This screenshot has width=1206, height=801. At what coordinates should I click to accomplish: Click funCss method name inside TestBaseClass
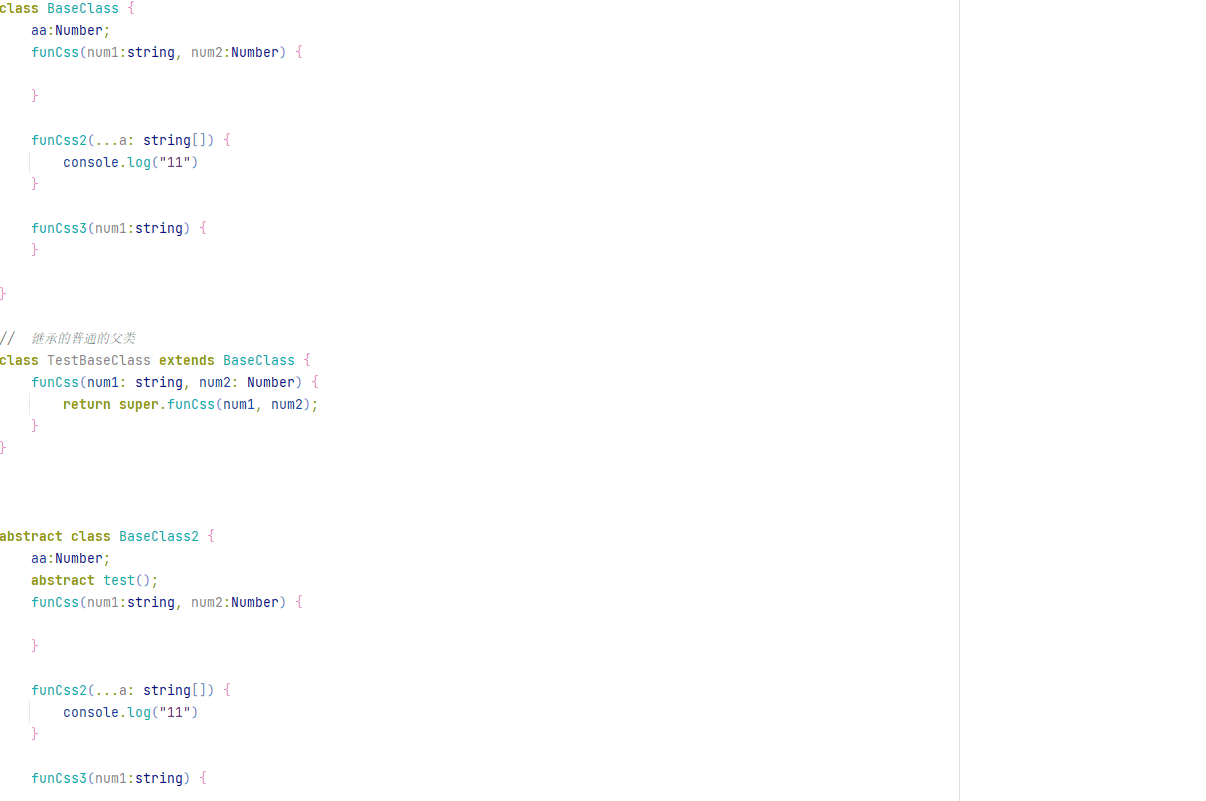tap(54, 382)
